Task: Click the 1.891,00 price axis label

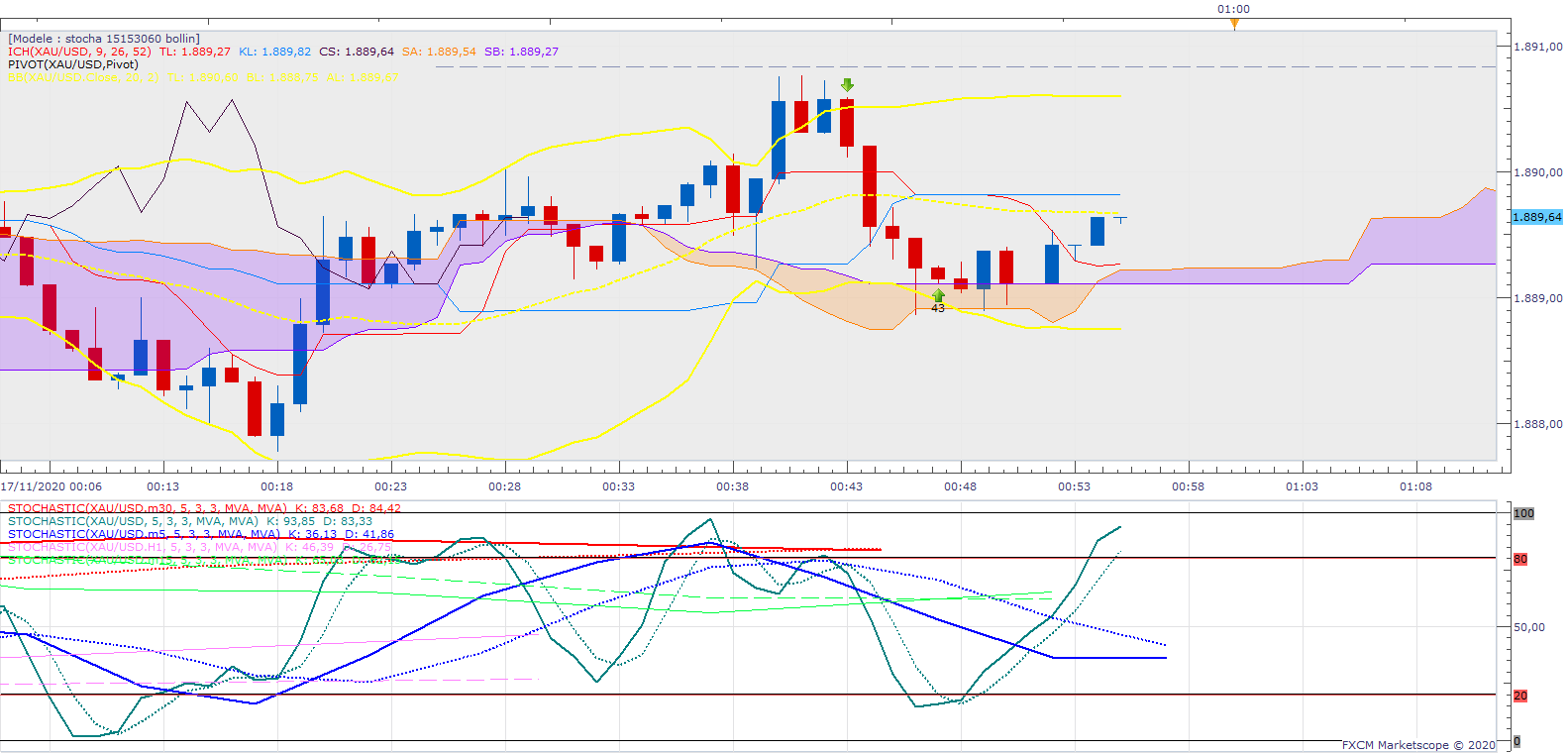Action: (1538, 47)
